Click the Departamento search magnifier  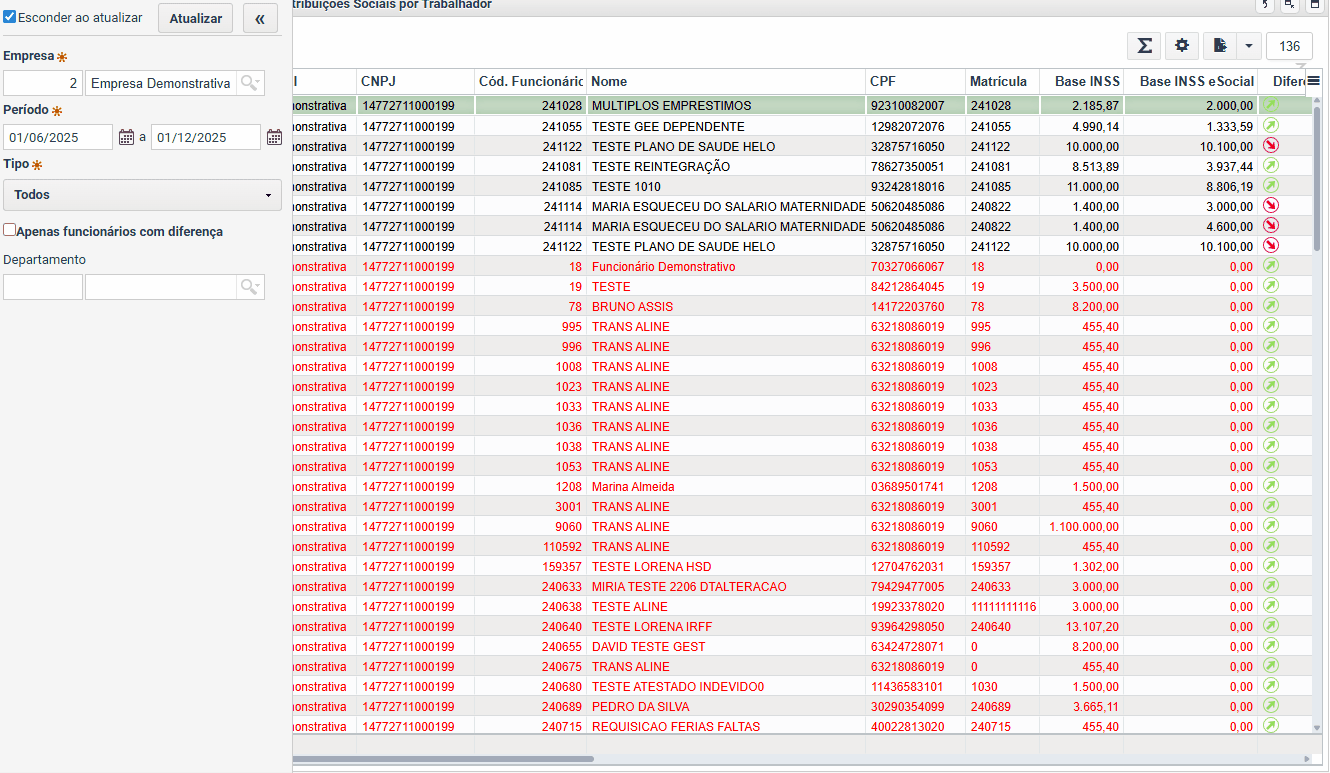[250, 287]
